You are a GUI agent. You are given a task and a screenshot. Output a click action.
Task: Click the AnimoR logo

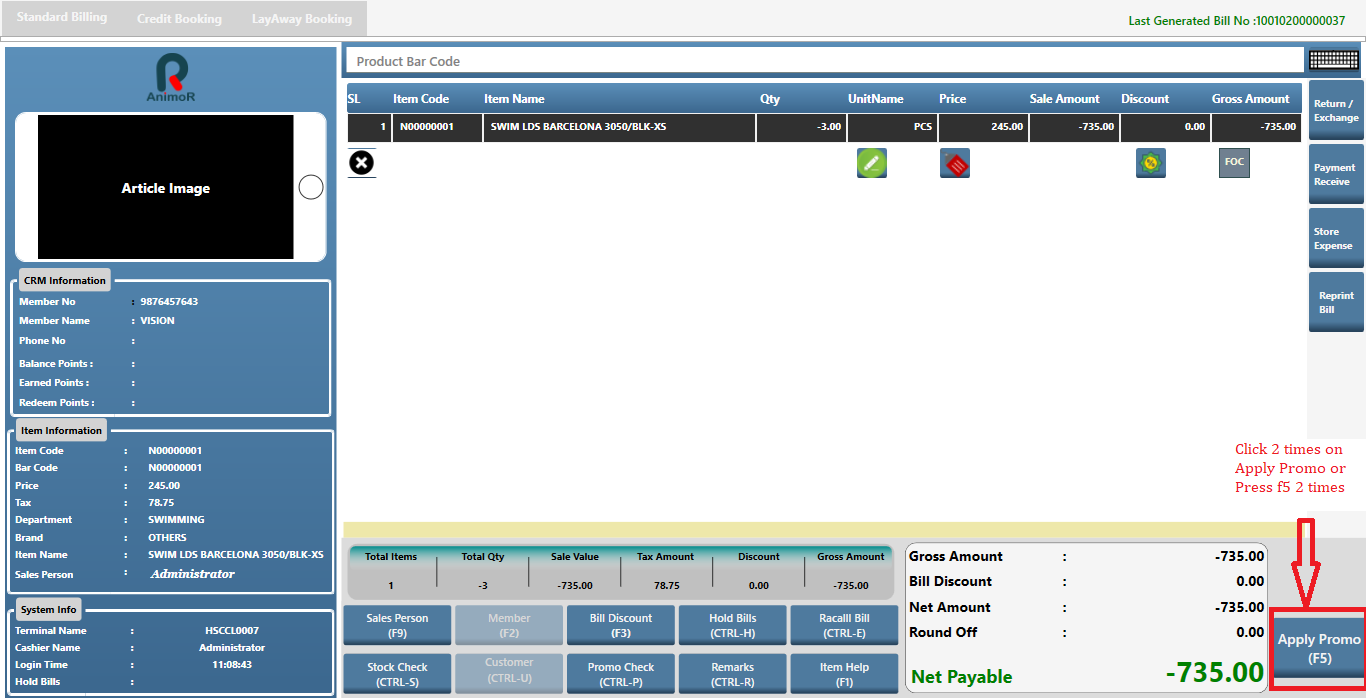[x=171, y=78]
